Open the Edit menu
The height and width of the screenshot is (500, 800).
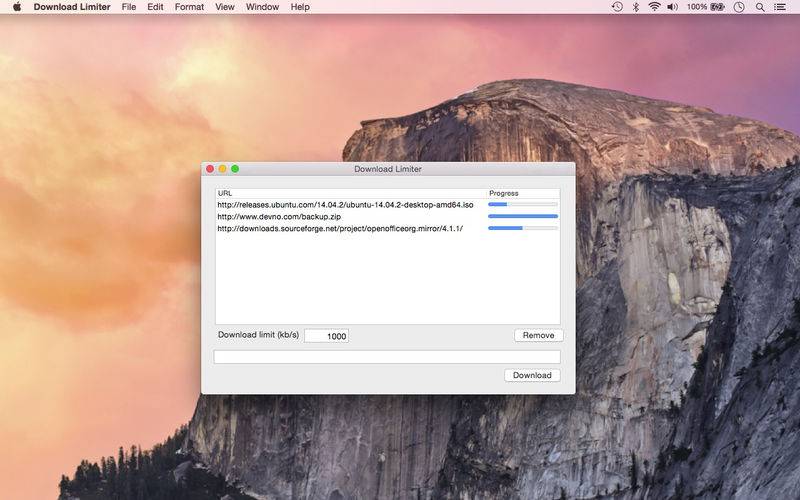(155, 7)
